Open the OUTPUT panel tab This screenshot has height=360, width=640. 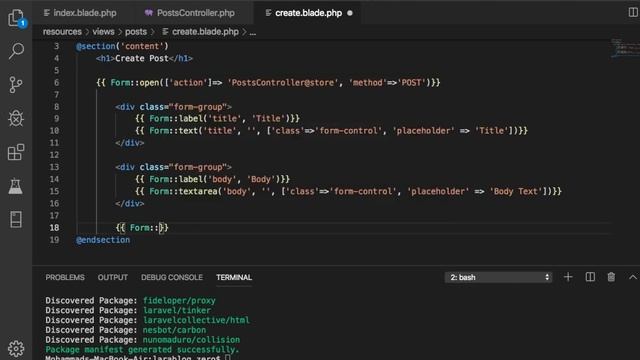point(113,278)
